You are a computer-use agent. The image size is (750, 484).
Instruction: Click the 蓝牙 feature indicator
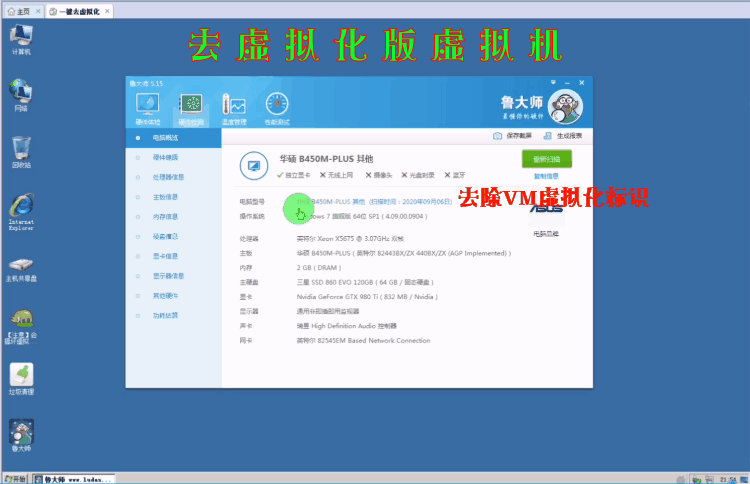[x=455, y=175]
